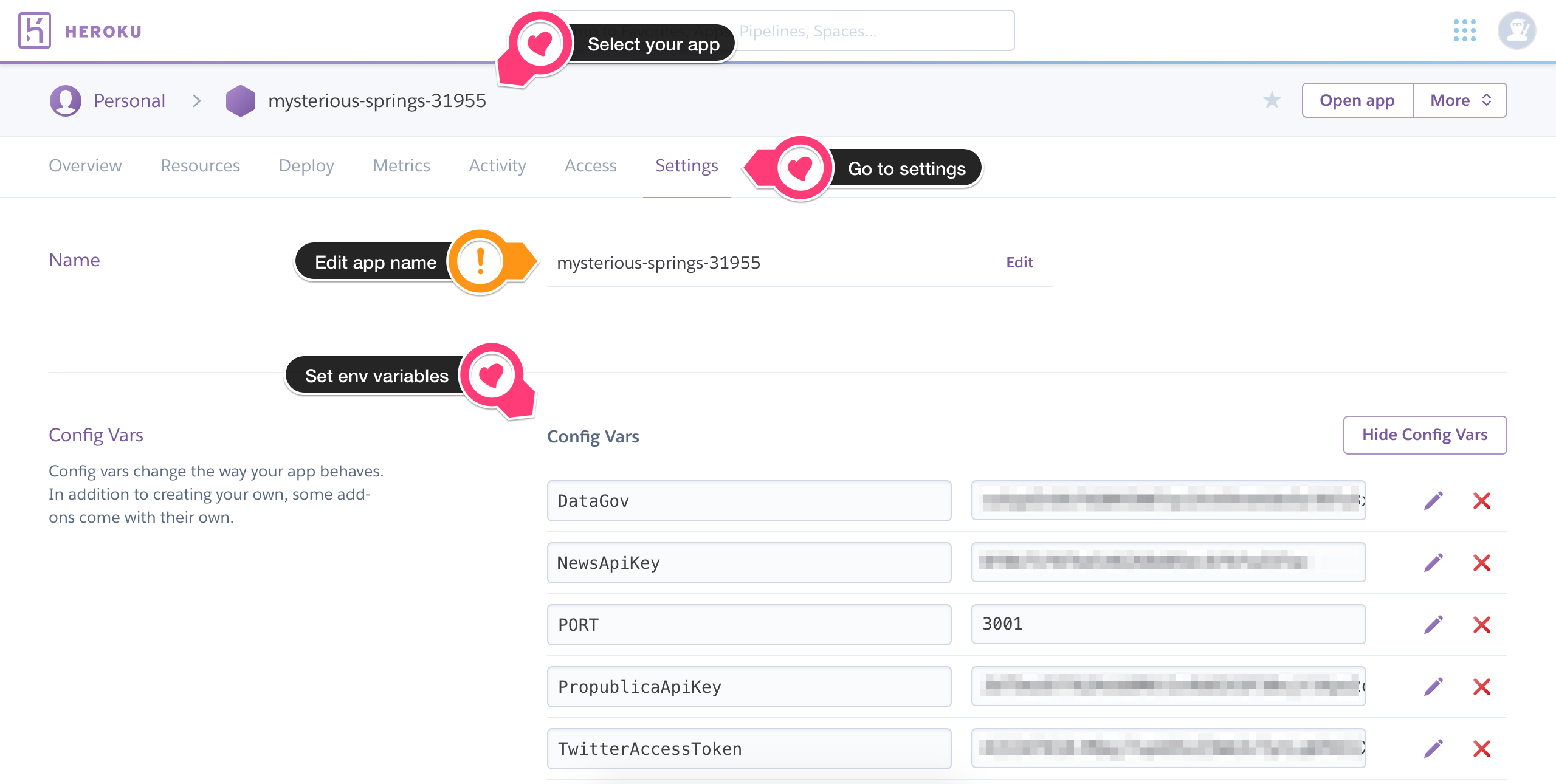The image size is (1556, 784).
Task: Go to the Resources tab
Action: point(200,166)
